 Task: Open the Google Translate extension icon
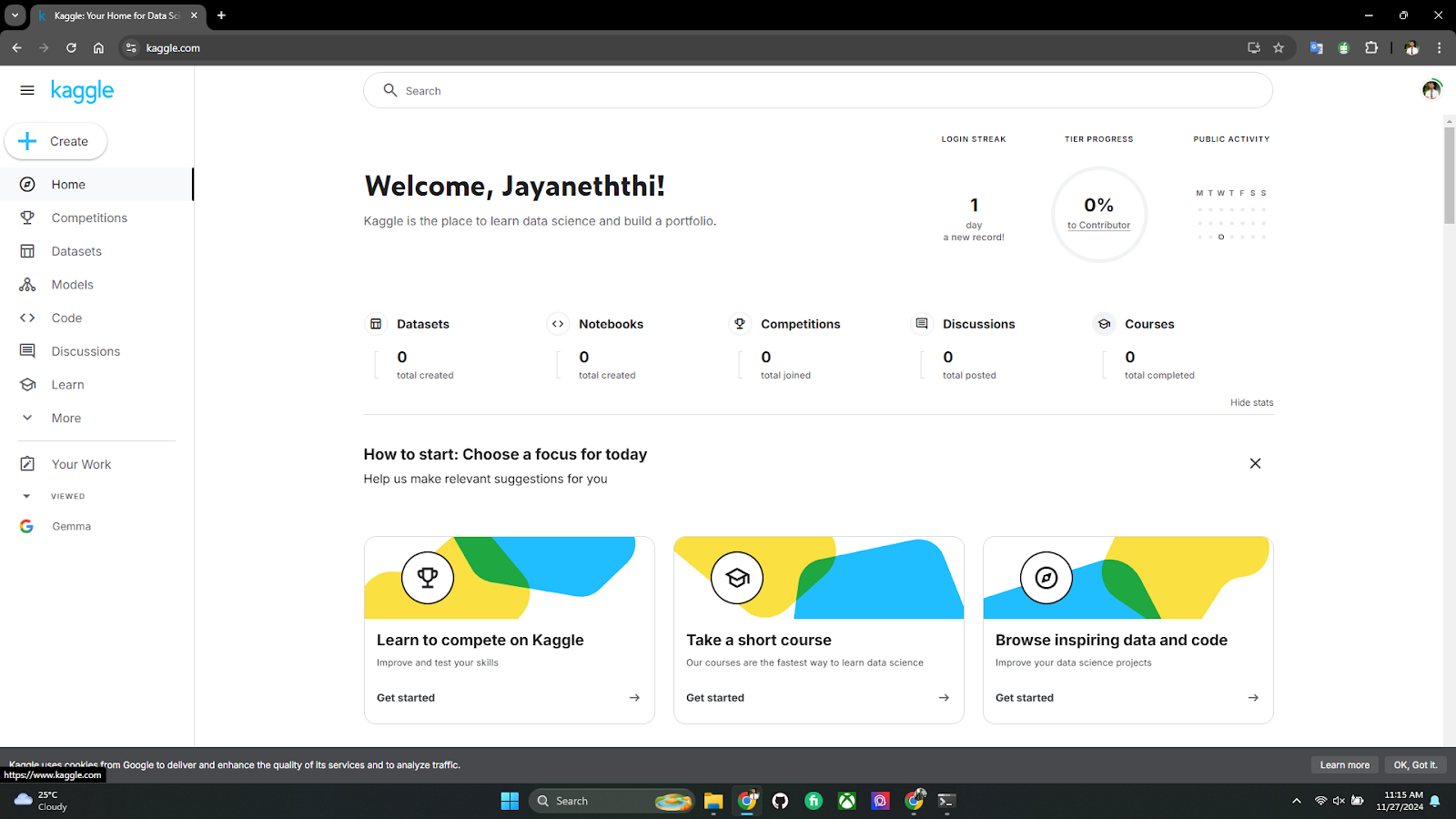point(1316,48)
